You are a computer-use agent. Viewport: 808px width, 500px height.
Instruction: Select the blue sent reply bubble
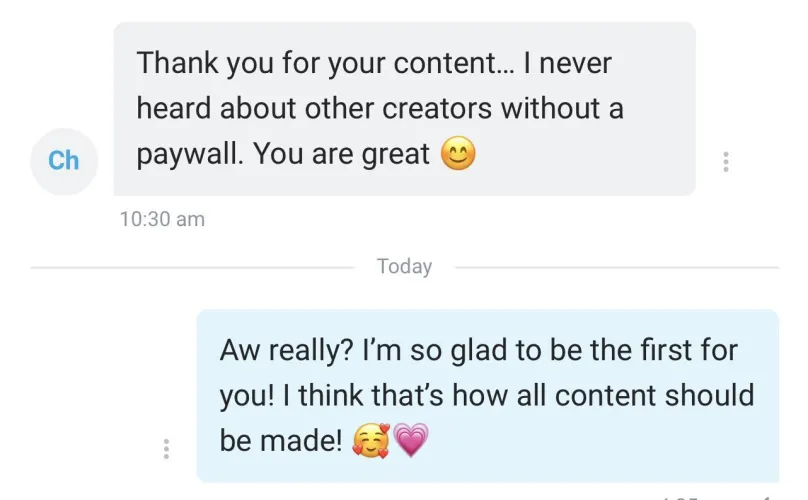487,395
